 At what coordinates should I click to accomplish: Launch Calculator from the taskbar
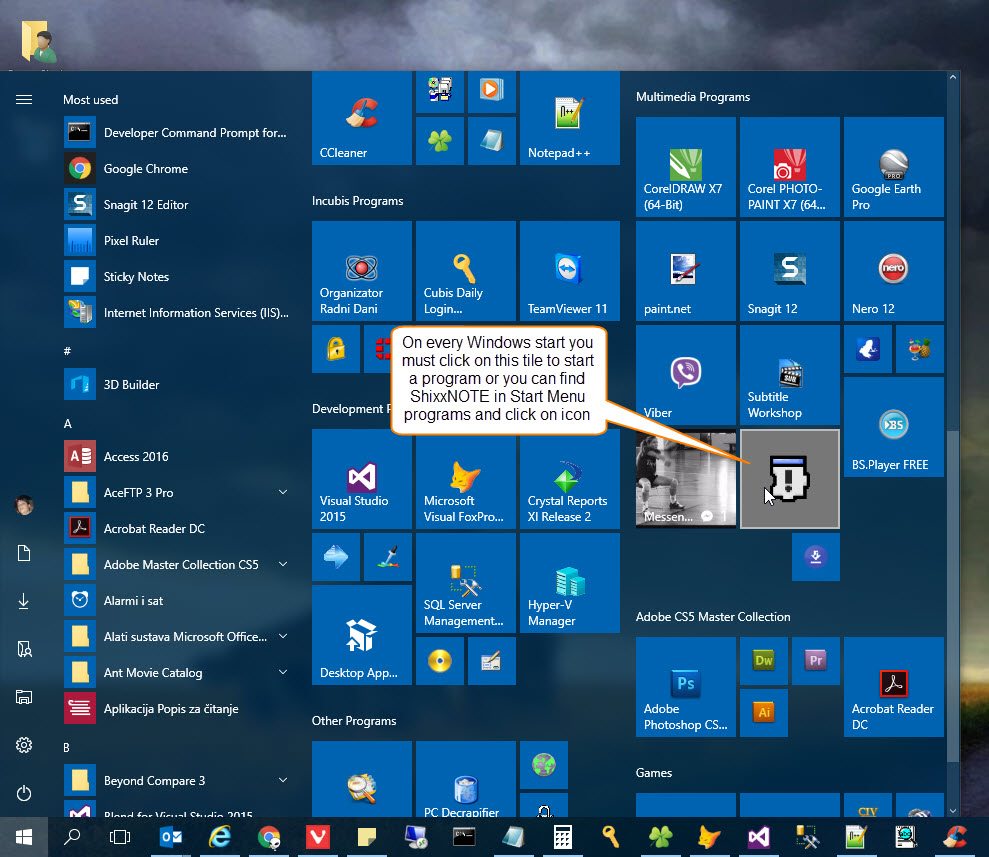pyautogui.click(x=563, y=837)
